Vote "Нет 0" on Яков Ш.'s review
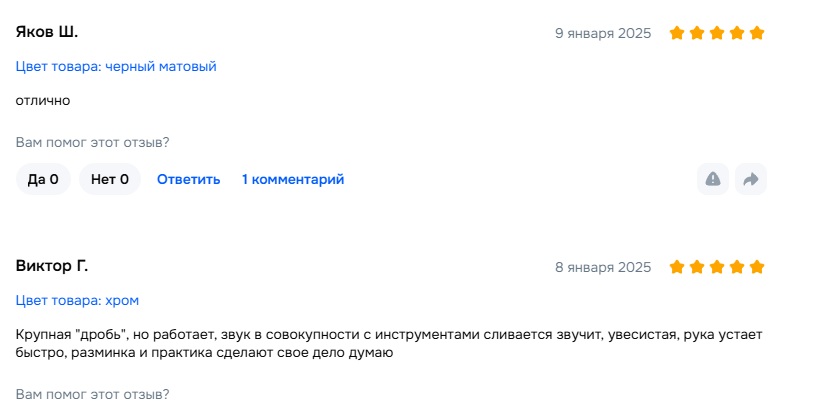 [110, 179]
